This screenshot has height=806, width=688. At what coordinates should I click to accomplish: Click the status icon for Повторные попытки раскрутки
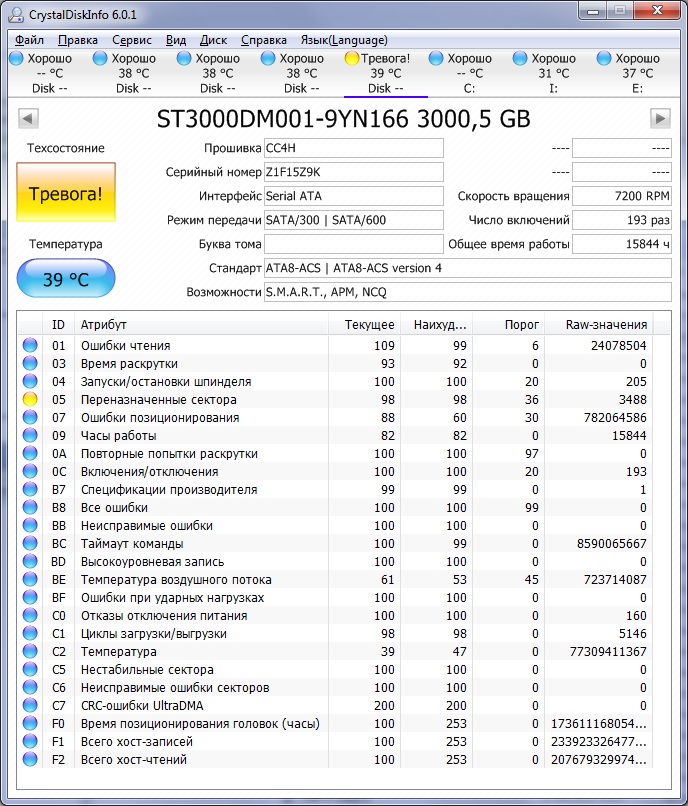(30, 453)
